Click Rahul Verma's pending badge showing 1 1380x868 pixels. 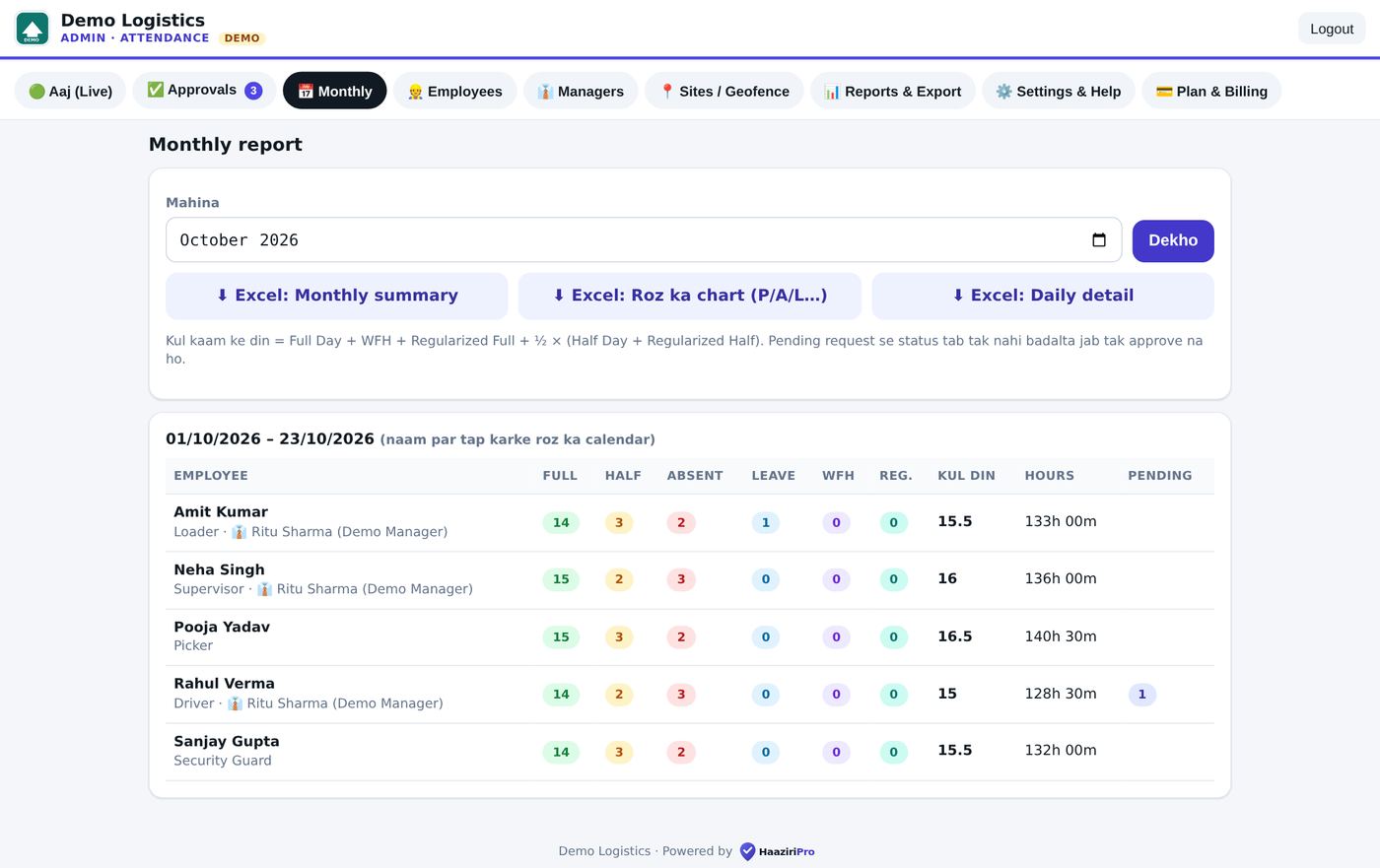click(1142, 695)
